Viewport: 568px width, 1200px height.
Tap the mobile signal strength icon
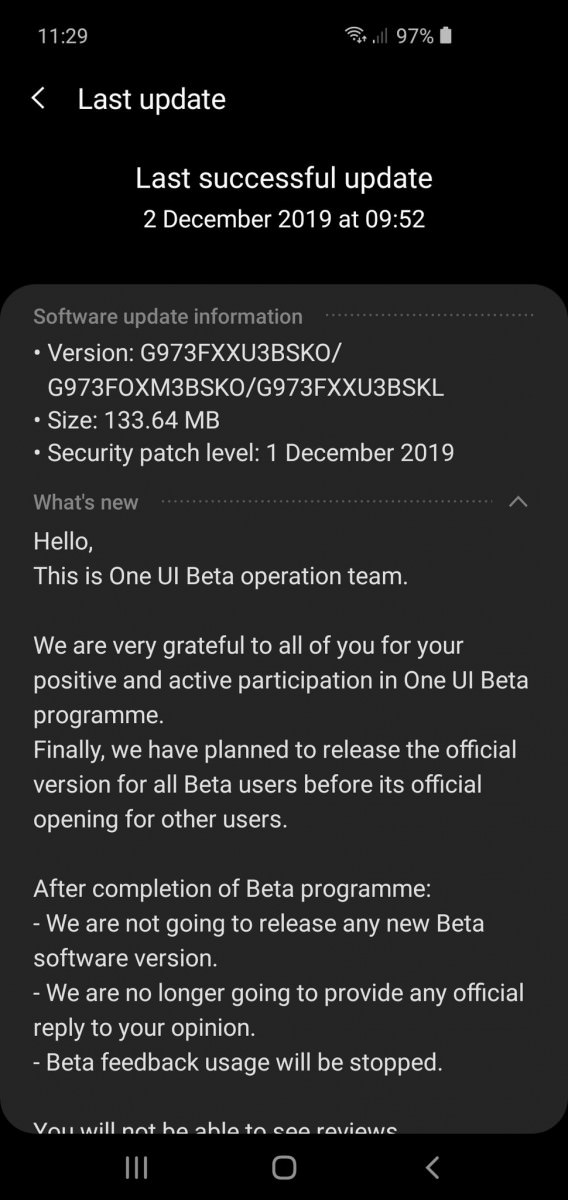coord(380,37)
